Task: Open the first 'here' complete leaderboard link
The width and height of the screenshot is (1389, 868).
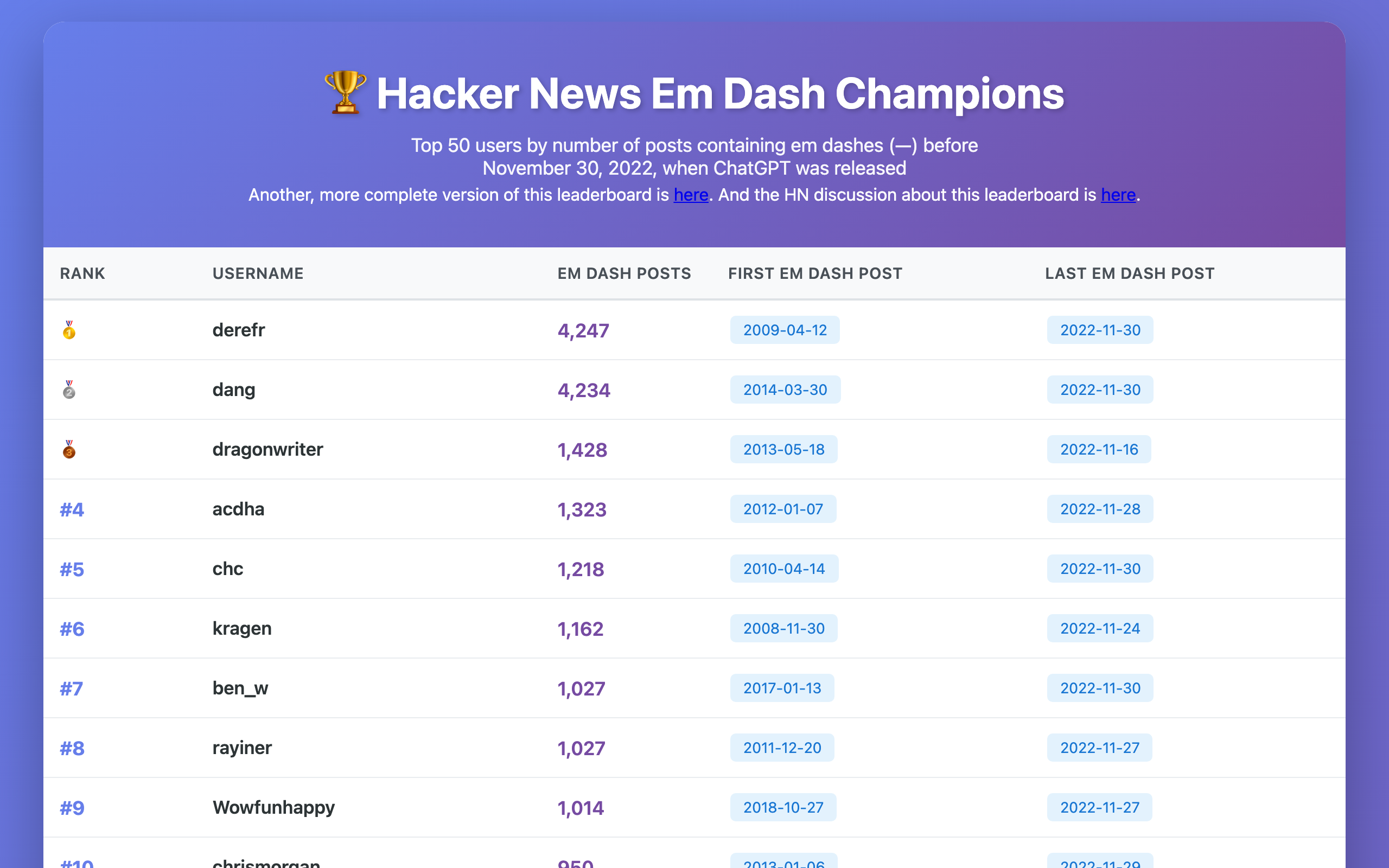Action: pyautogui.click(x=691, y=195)
